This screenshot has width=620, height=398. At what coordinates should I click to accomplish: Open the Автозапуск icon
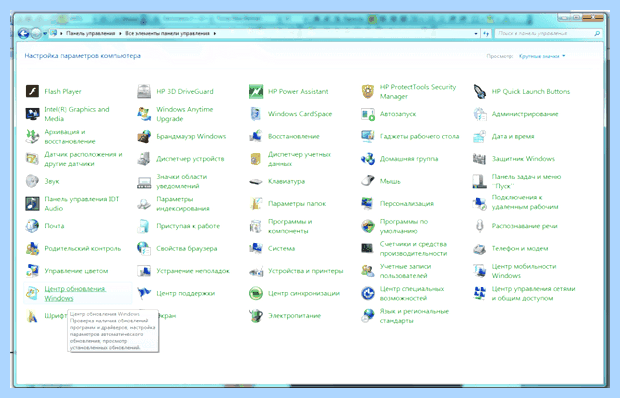368,114
